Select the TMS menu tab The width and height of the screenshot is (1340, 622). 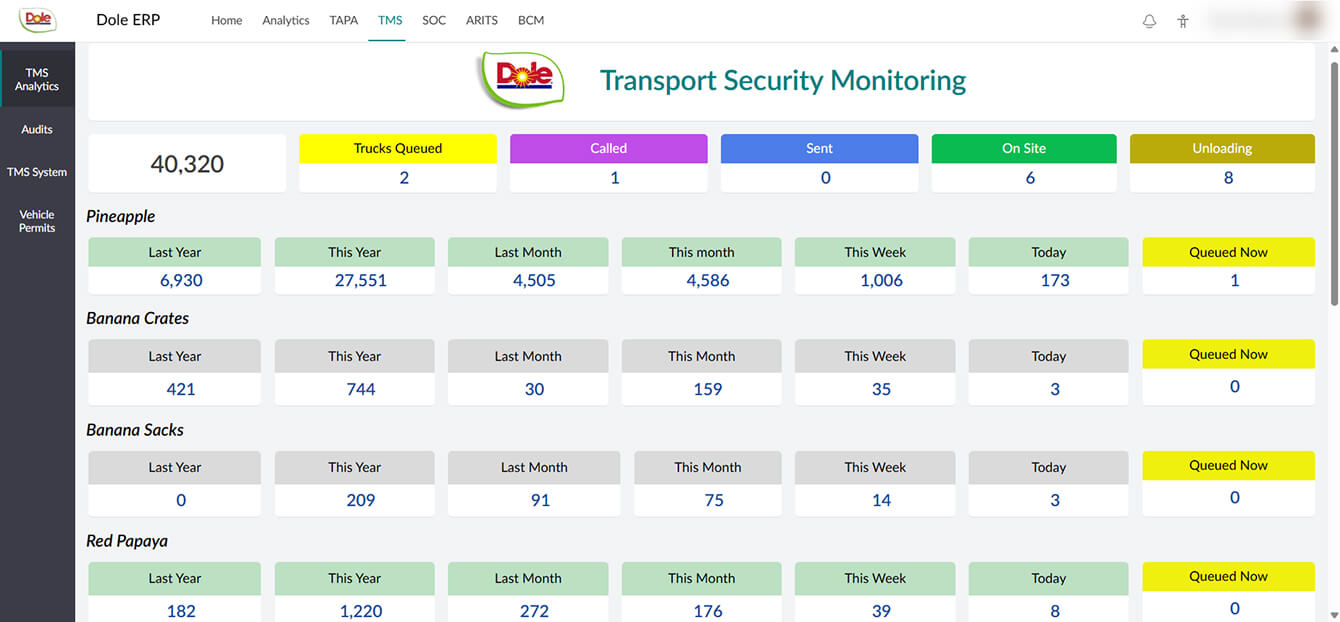point(390,20)
